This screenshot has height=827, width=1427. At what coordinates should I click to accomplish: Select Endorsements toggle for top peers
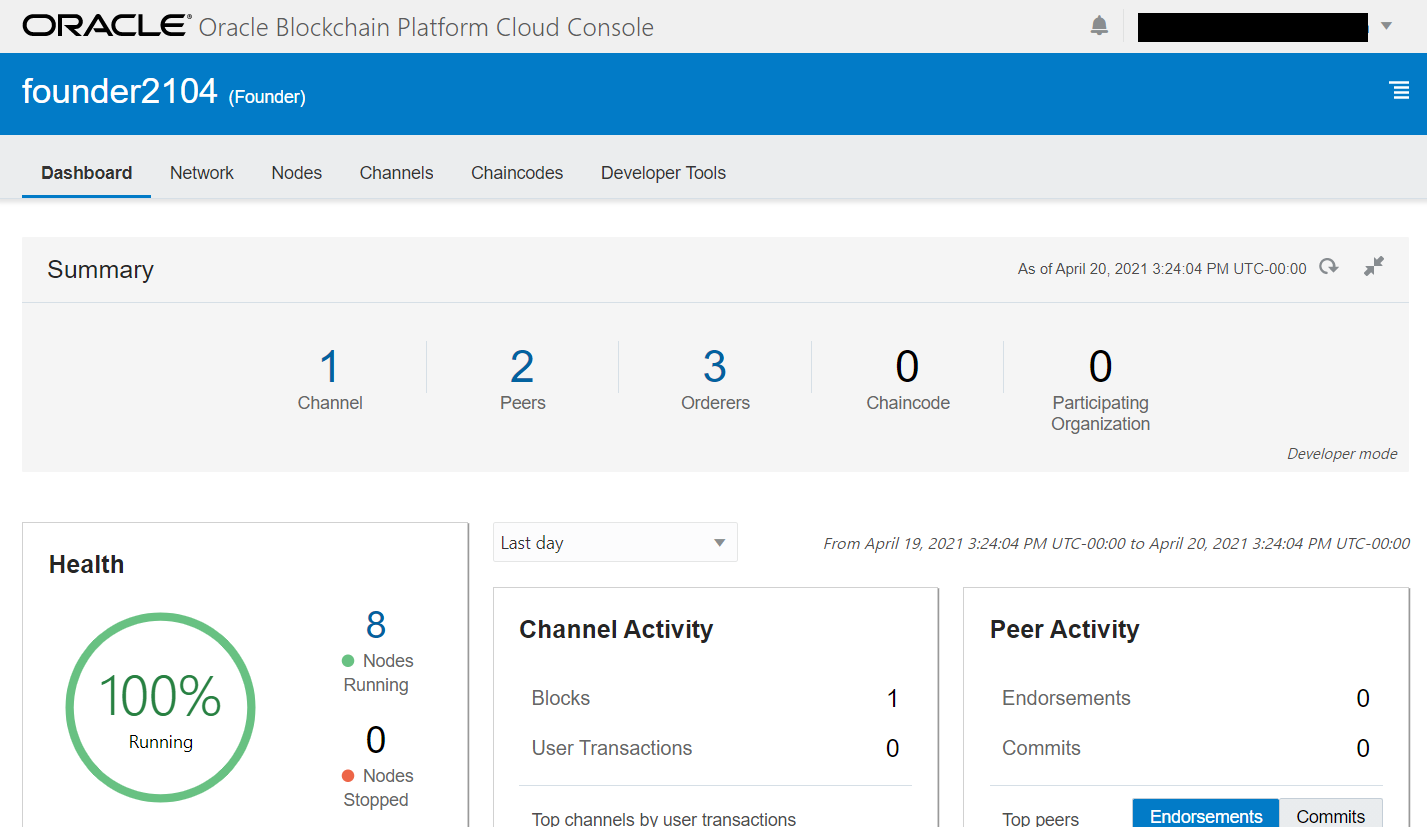coord(1205,815)
